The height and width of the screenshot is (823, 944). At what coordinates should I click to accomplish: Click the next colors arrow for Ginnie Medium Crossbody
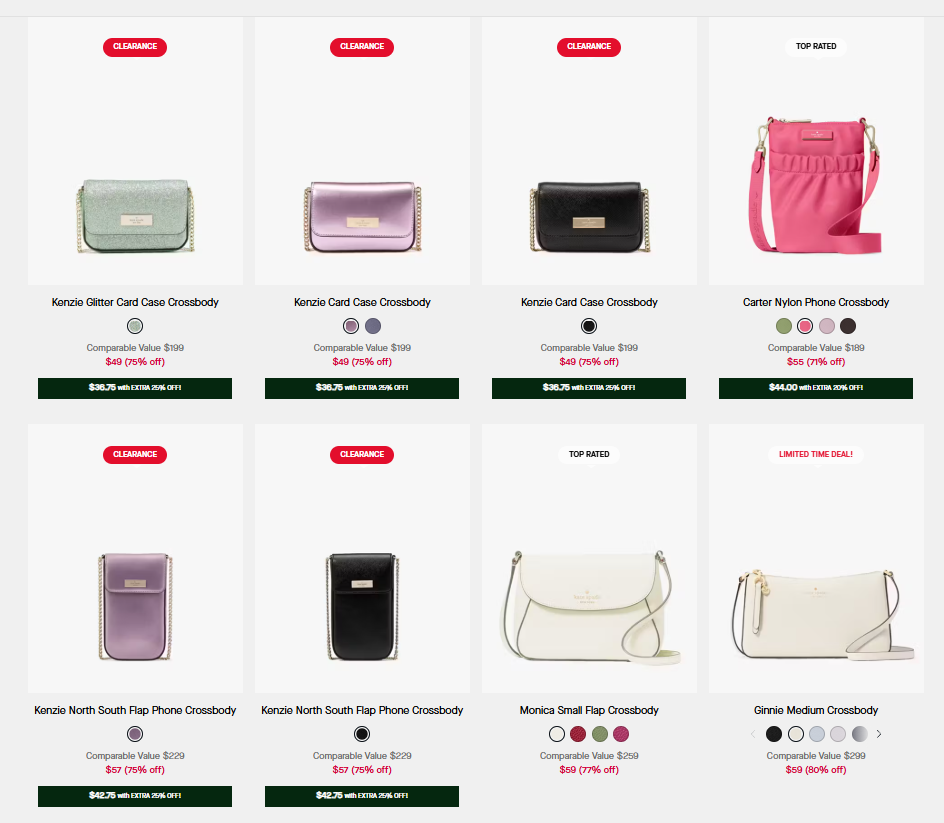click(878, 734)
